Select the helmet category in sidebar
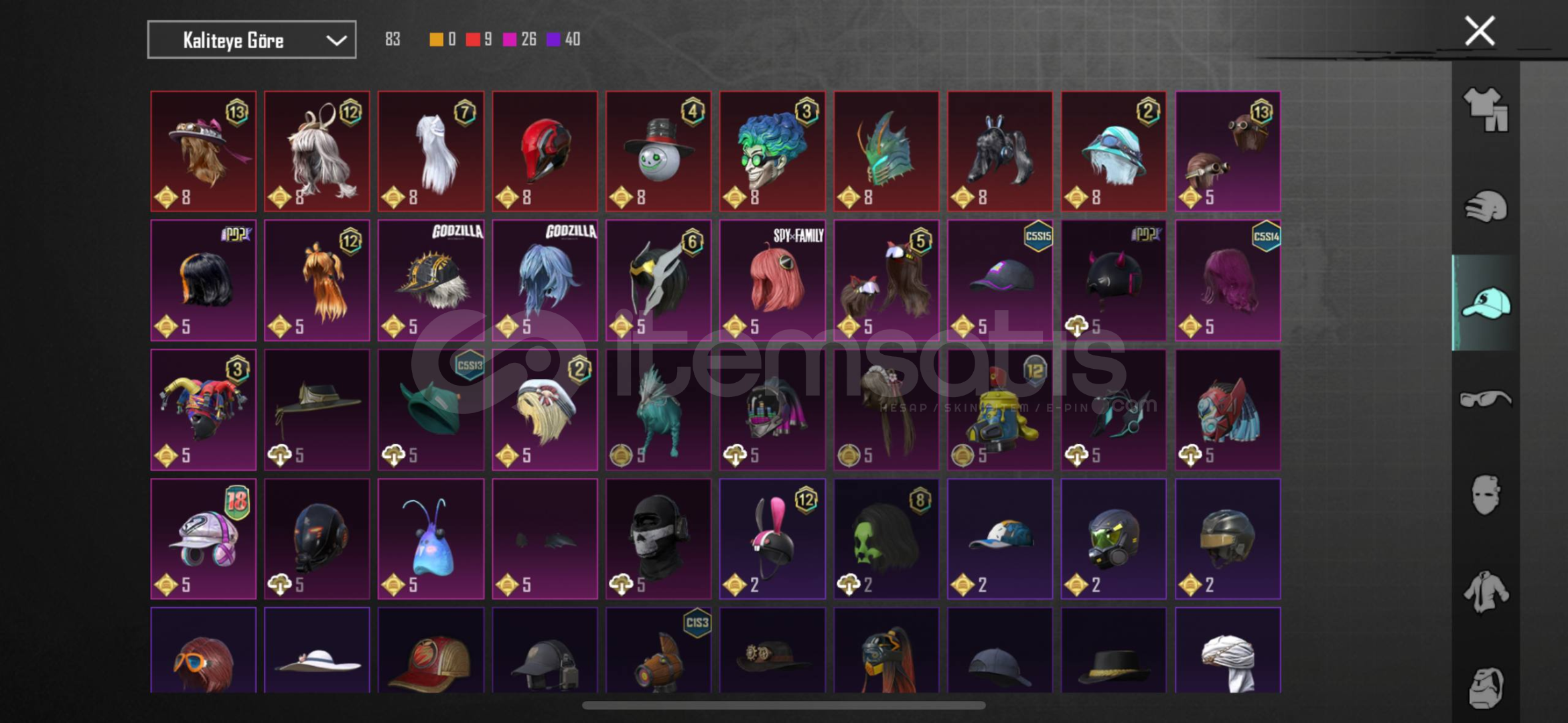 (x=1485, y=206)
